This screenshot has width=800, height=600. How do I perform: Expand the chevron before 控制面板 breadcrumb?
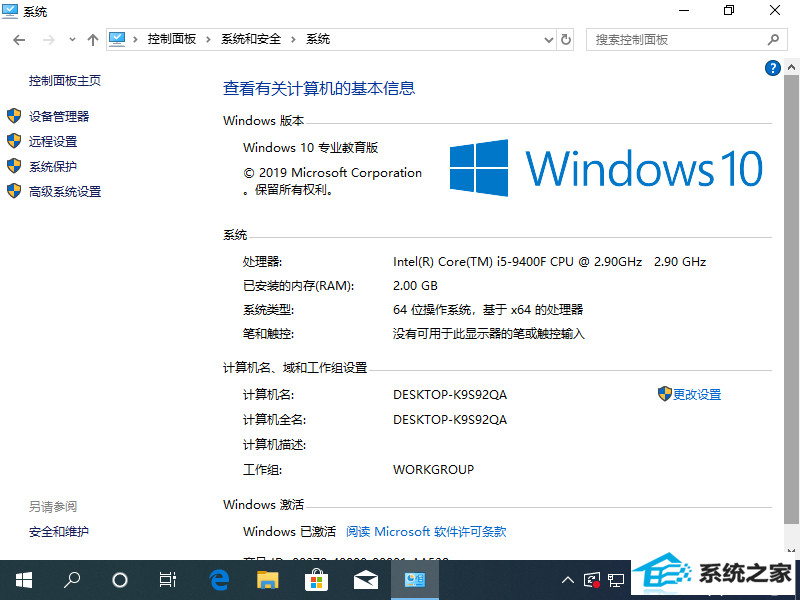coord(135,39)
